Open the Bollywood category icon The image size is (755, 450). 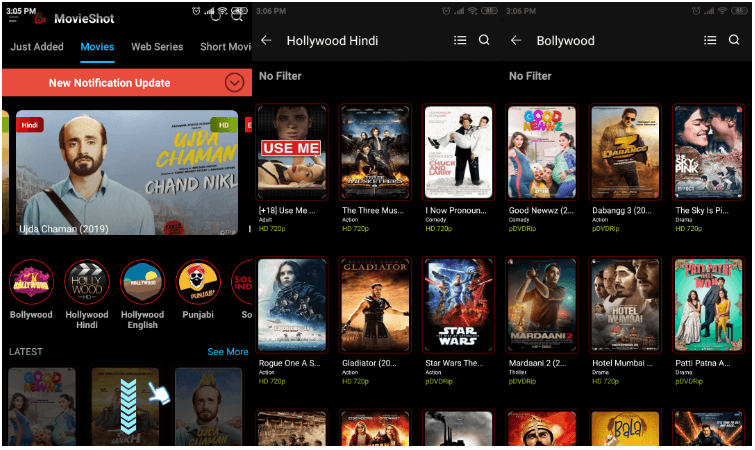tap(31, 282)
